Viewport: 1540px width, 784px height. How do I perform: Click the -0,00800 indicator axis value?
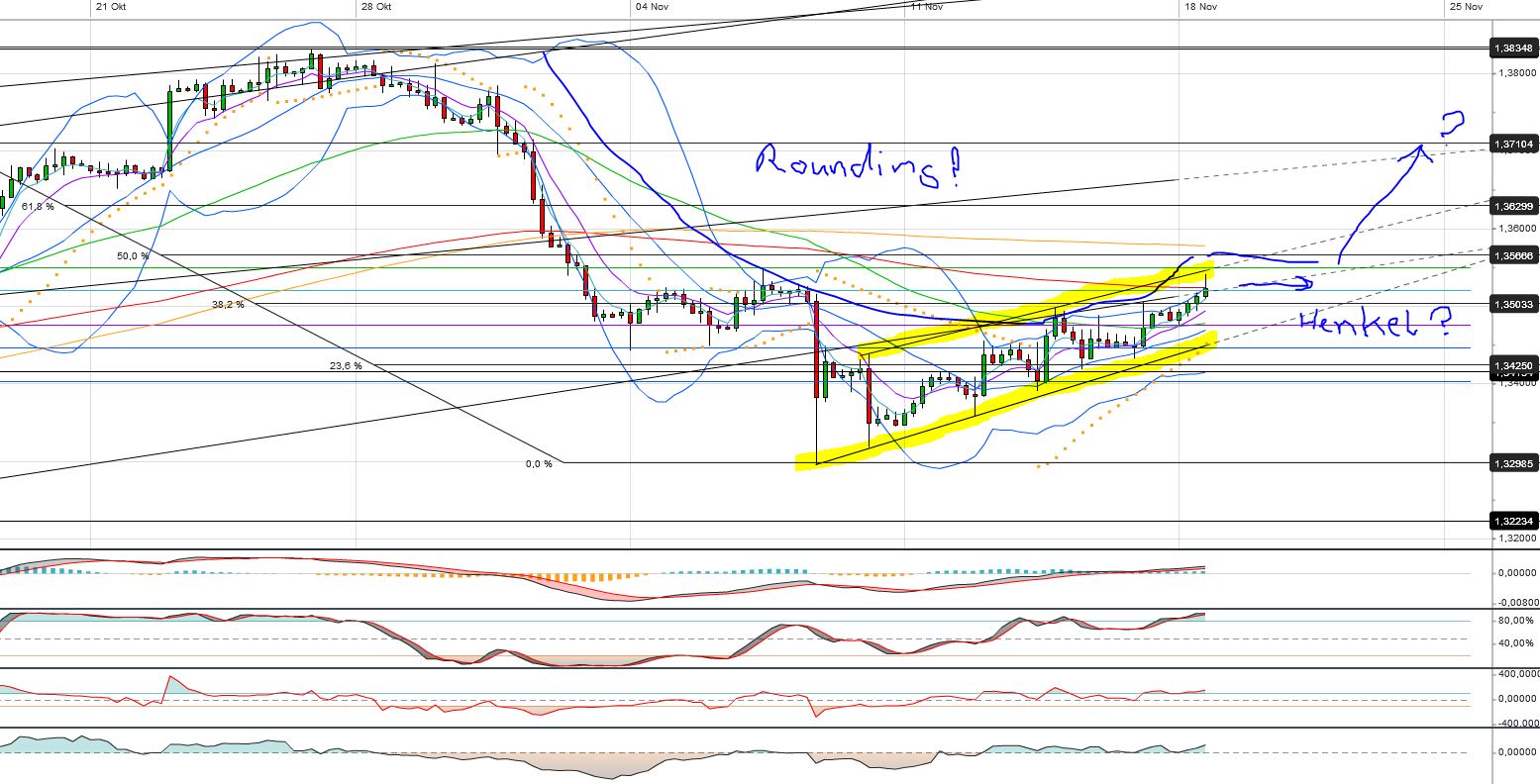click(1516, 601)
